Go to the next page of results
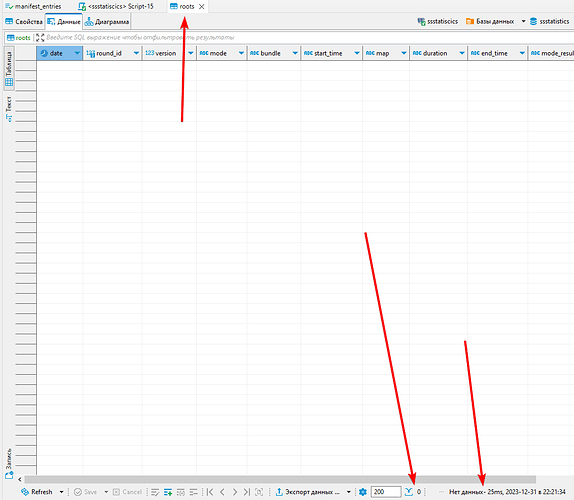The image size is (574, 500). pos(235,492)
